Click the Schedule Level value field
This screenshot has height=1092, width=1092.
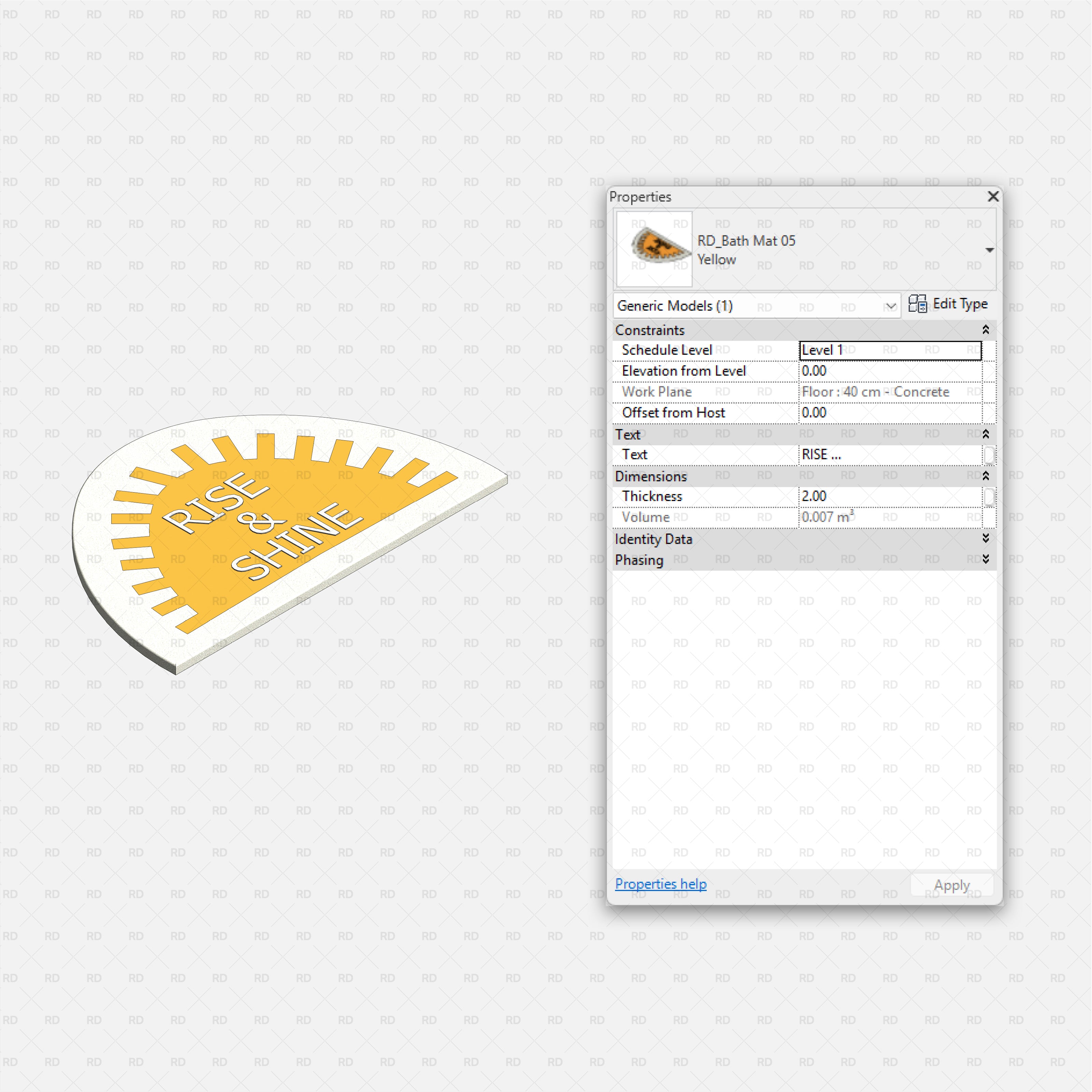pos(890,350)
